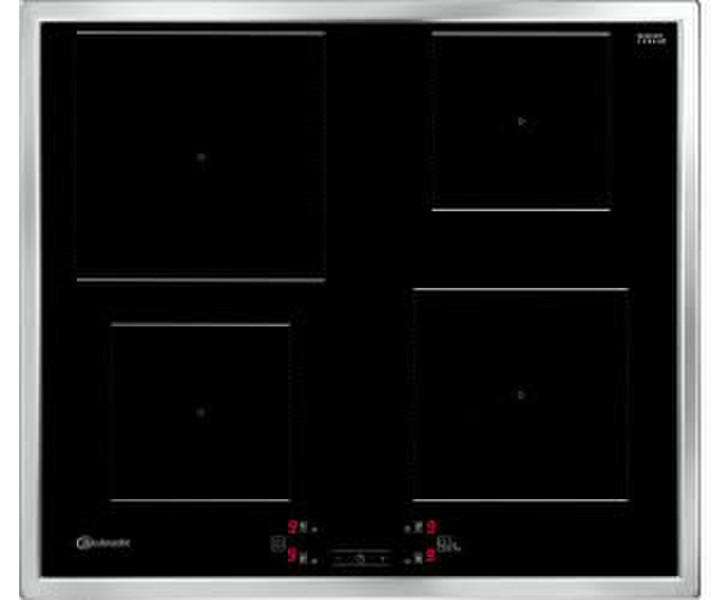Click the Bauknecht brand logo
Image resolution: width=720 pixels, height=600 pixels.
[x=103, y=543]
